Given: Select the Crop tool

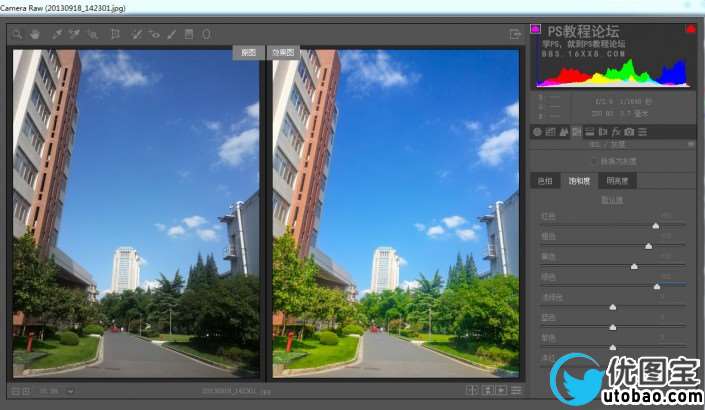Looking at the screenshot, I should point(116,34).
